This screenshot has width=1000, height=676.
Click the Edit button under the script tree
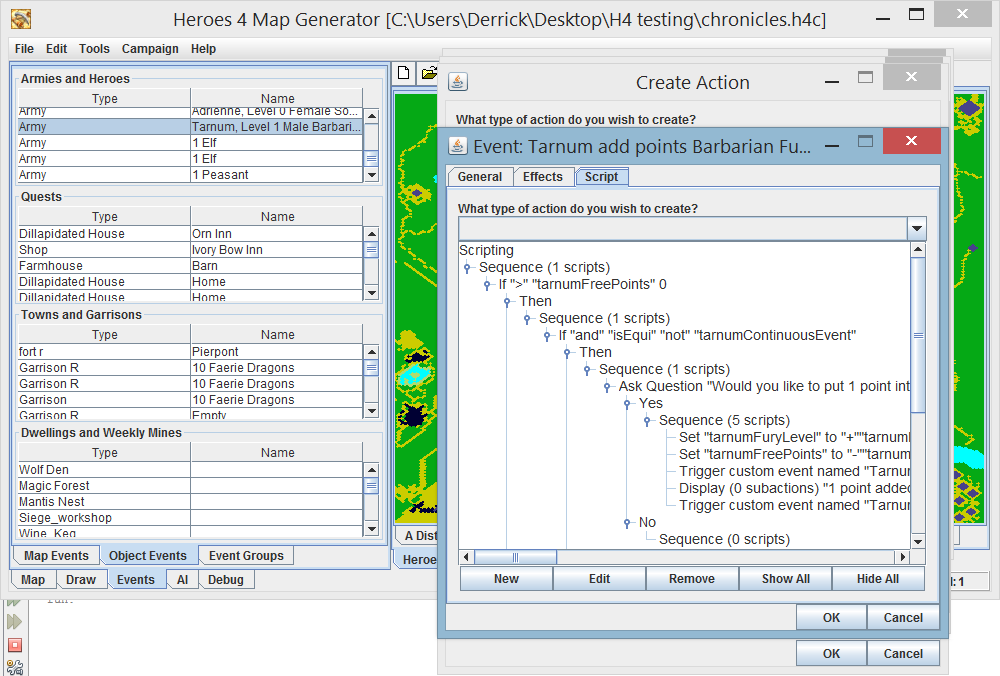(599, 578)
